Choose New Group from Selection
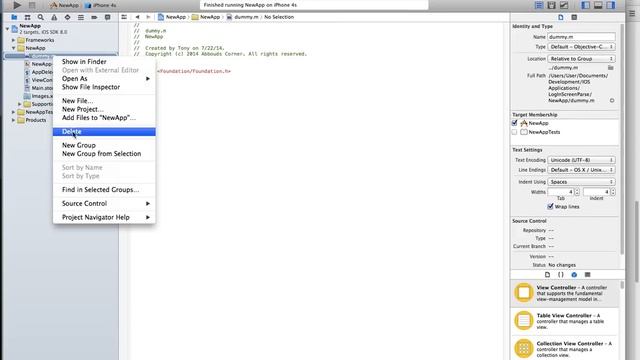This screenshot has width=640, height=360. click(104, 154)
